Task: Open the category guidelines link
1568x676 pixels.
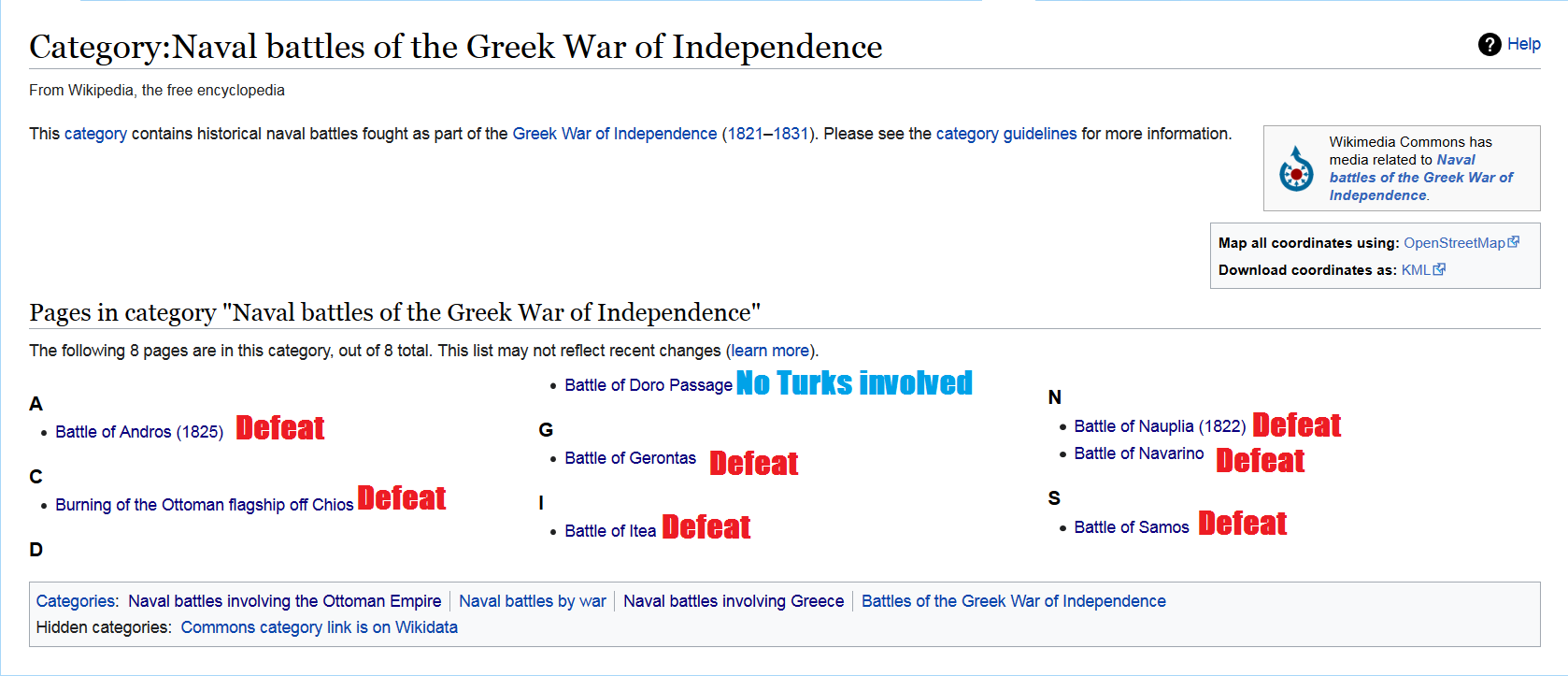Action: 1005,134
